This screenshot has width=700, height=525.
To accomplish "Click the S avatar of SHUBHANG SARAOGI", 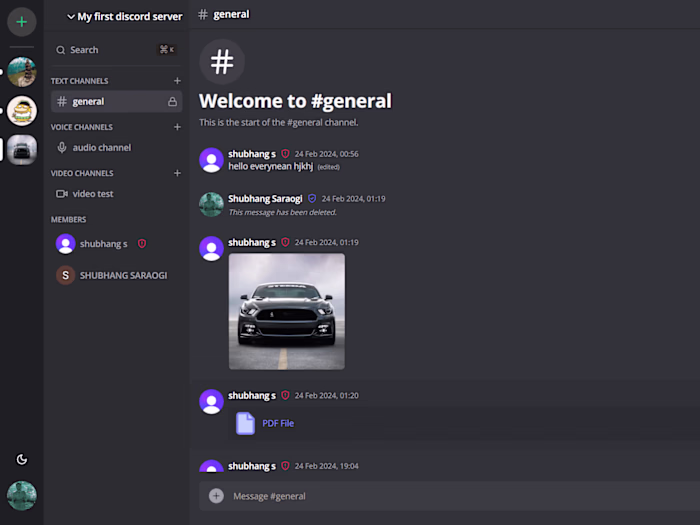I will [x=66, y=275].
